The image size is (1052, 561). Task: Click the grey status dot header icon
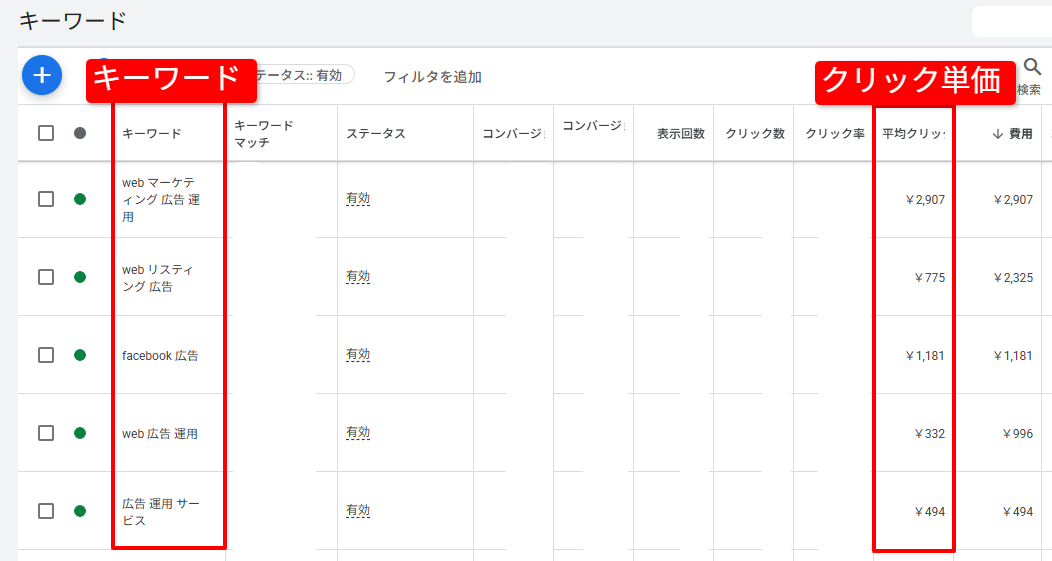click(x=80, y=133)
